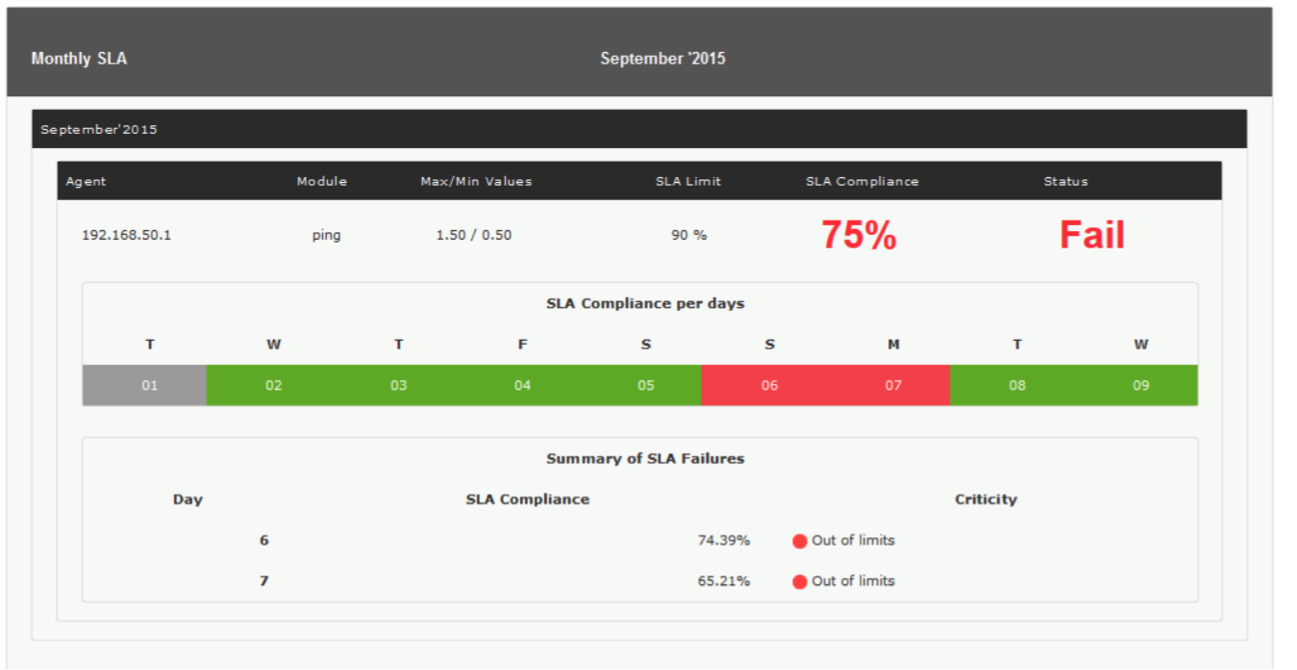Select the red 75% compliance figure
This screenshot has height=670, width=1297.
[x=859, y=235]
